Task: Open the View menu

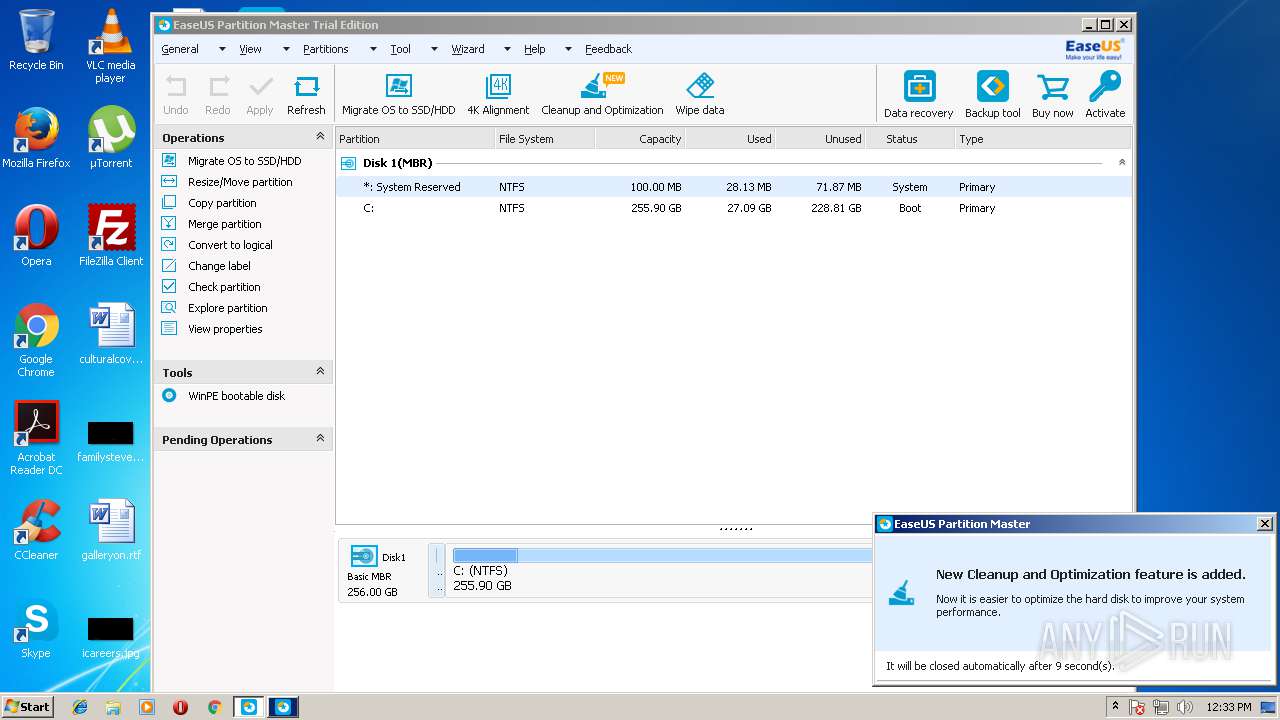Action: point(250,49)
